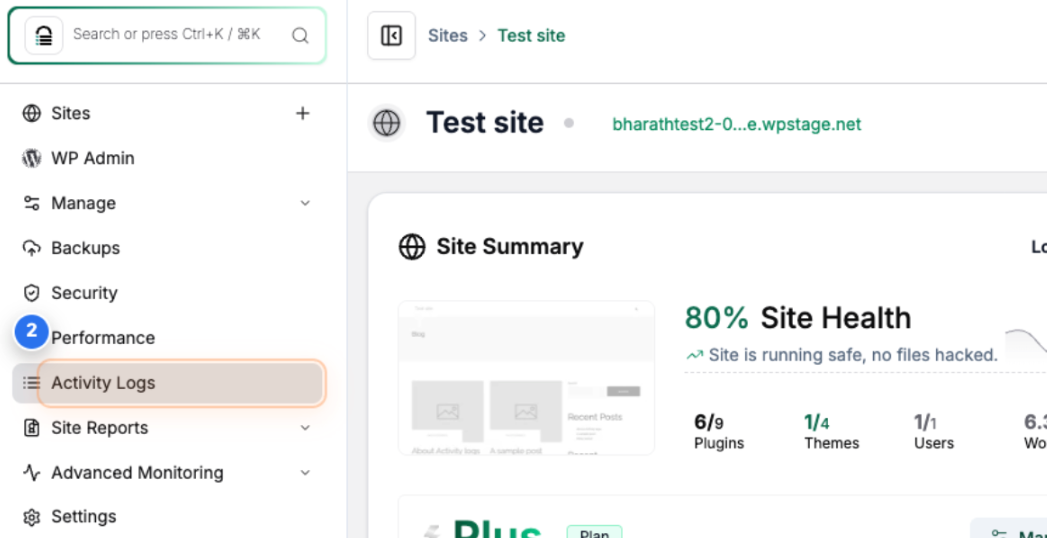Click the 1/1 Users stat
The image size is (1047, 538).
click(x=933, y=431)
